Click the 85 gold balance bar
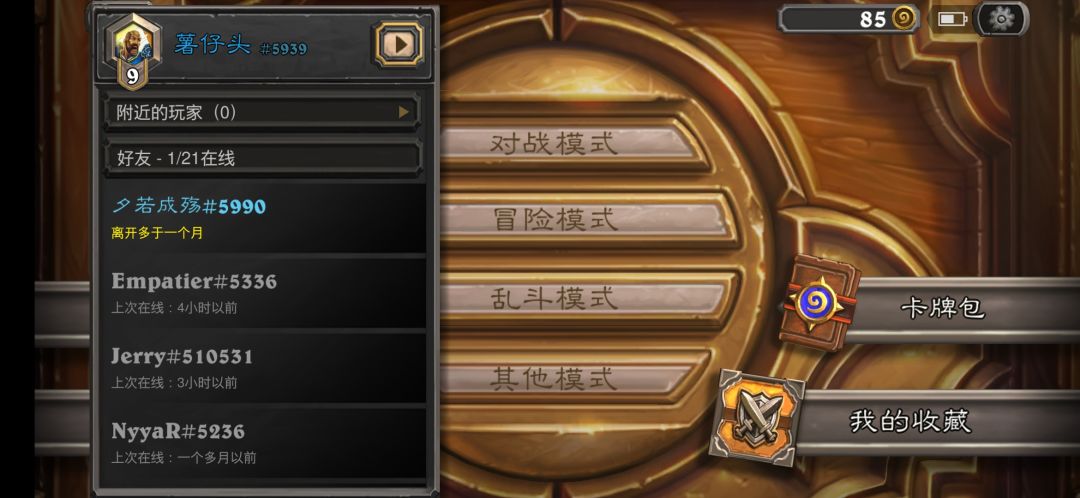The height and width of the screenshot is (498, 1080). coord(849,19)
